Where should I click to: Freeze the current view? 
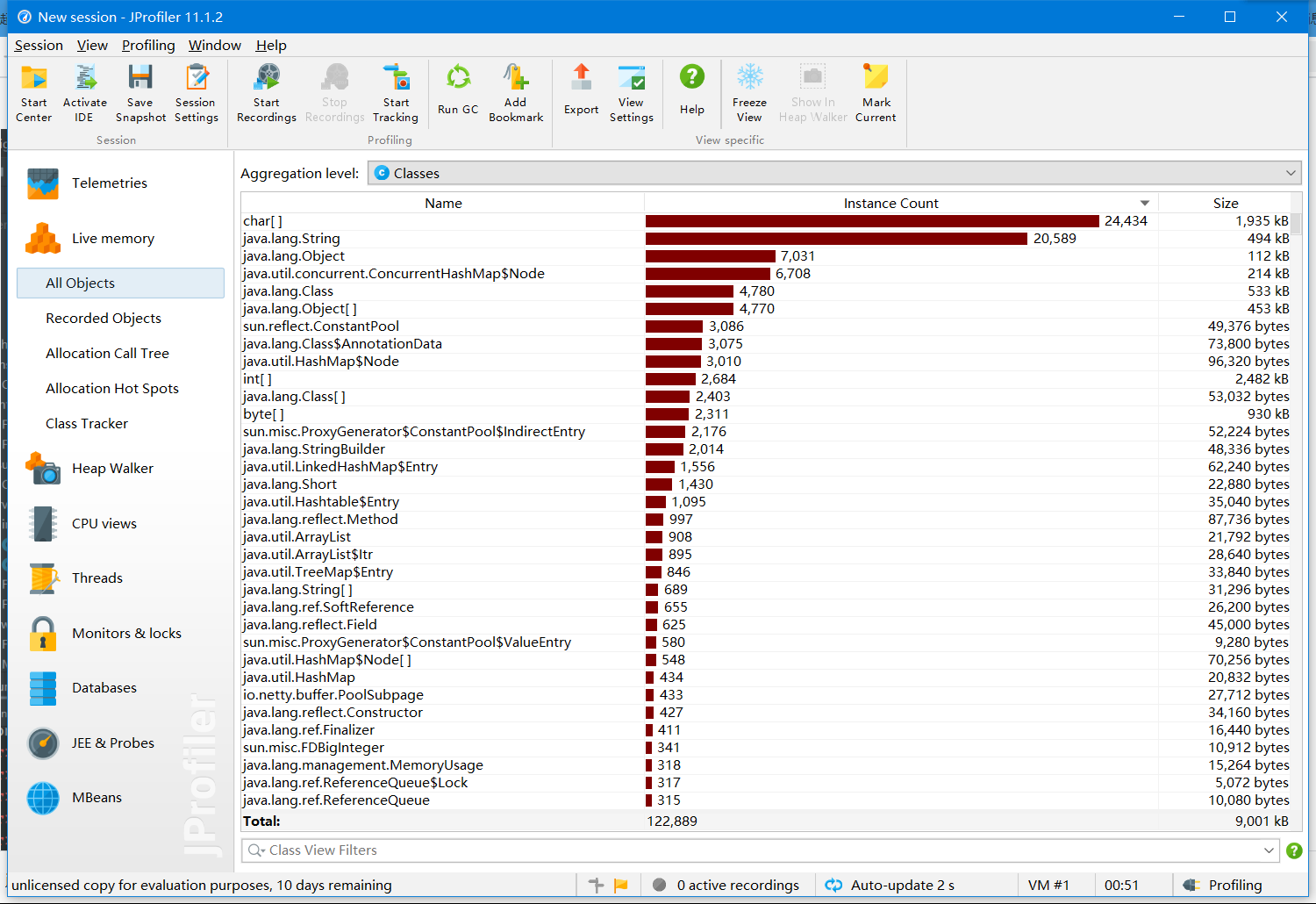(x=749, y=93)
